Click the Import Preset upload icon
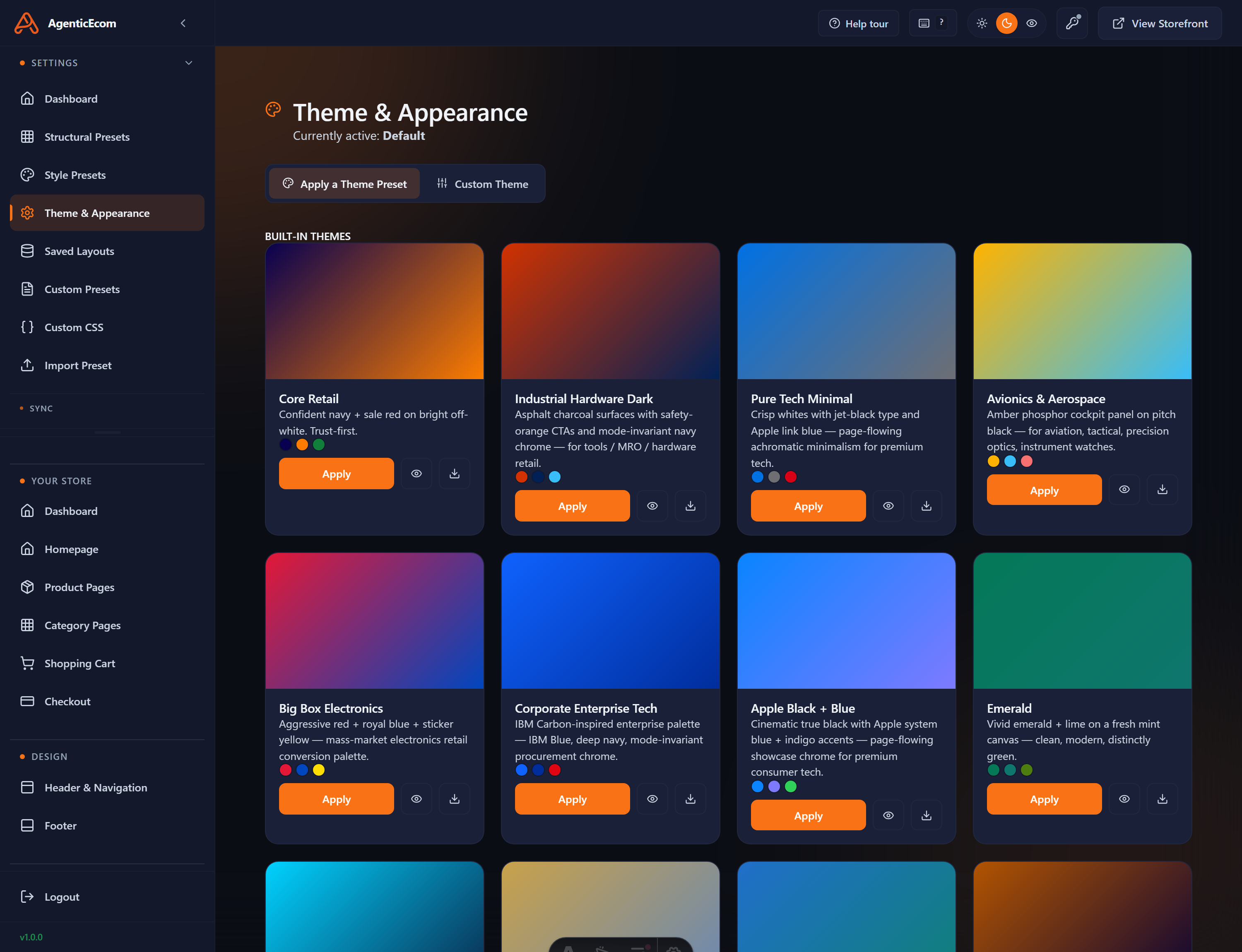1242x952 pixels. [27, 365]
